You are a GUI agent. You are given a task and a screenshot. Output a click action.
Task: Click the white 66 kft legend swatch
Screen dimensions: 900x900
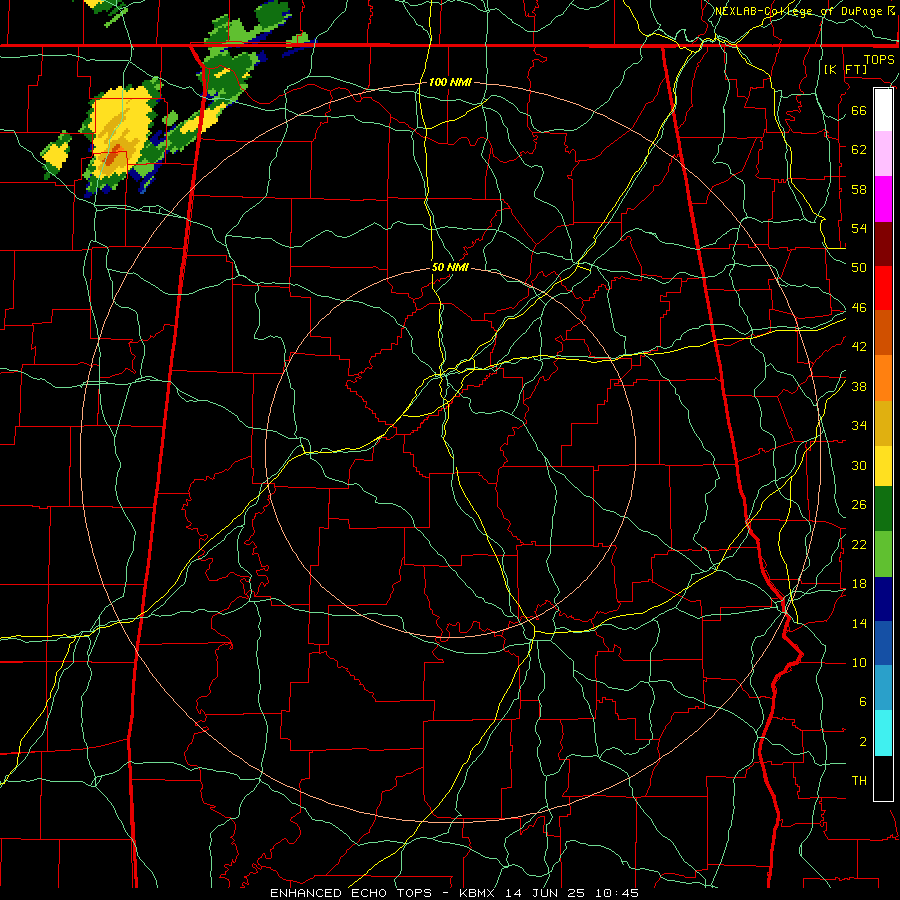[883, 110]
